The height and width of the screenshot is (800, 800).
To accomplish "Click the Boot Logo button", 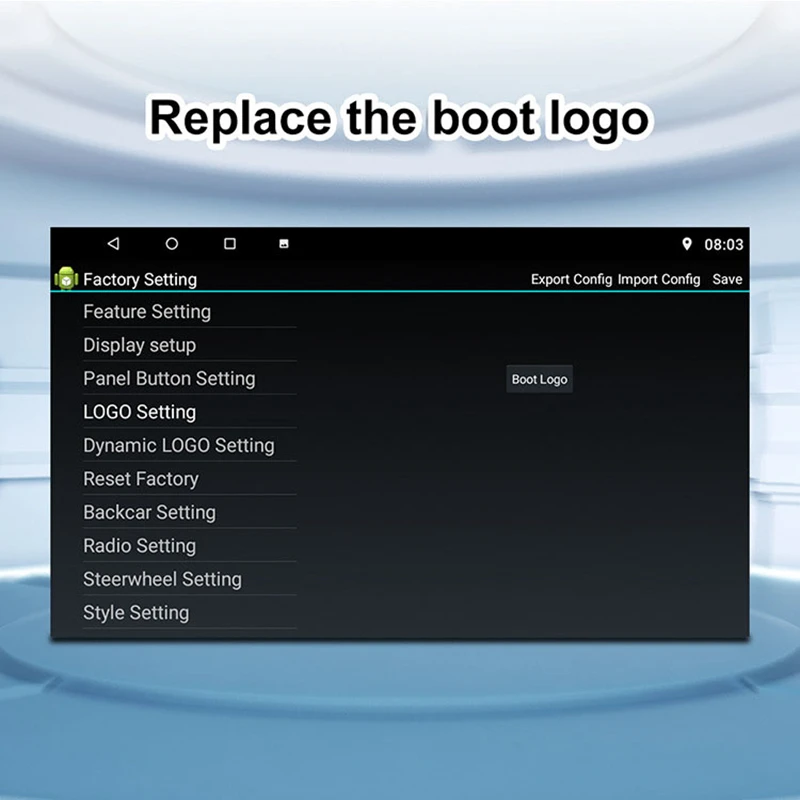I will (x=539, y=379).
